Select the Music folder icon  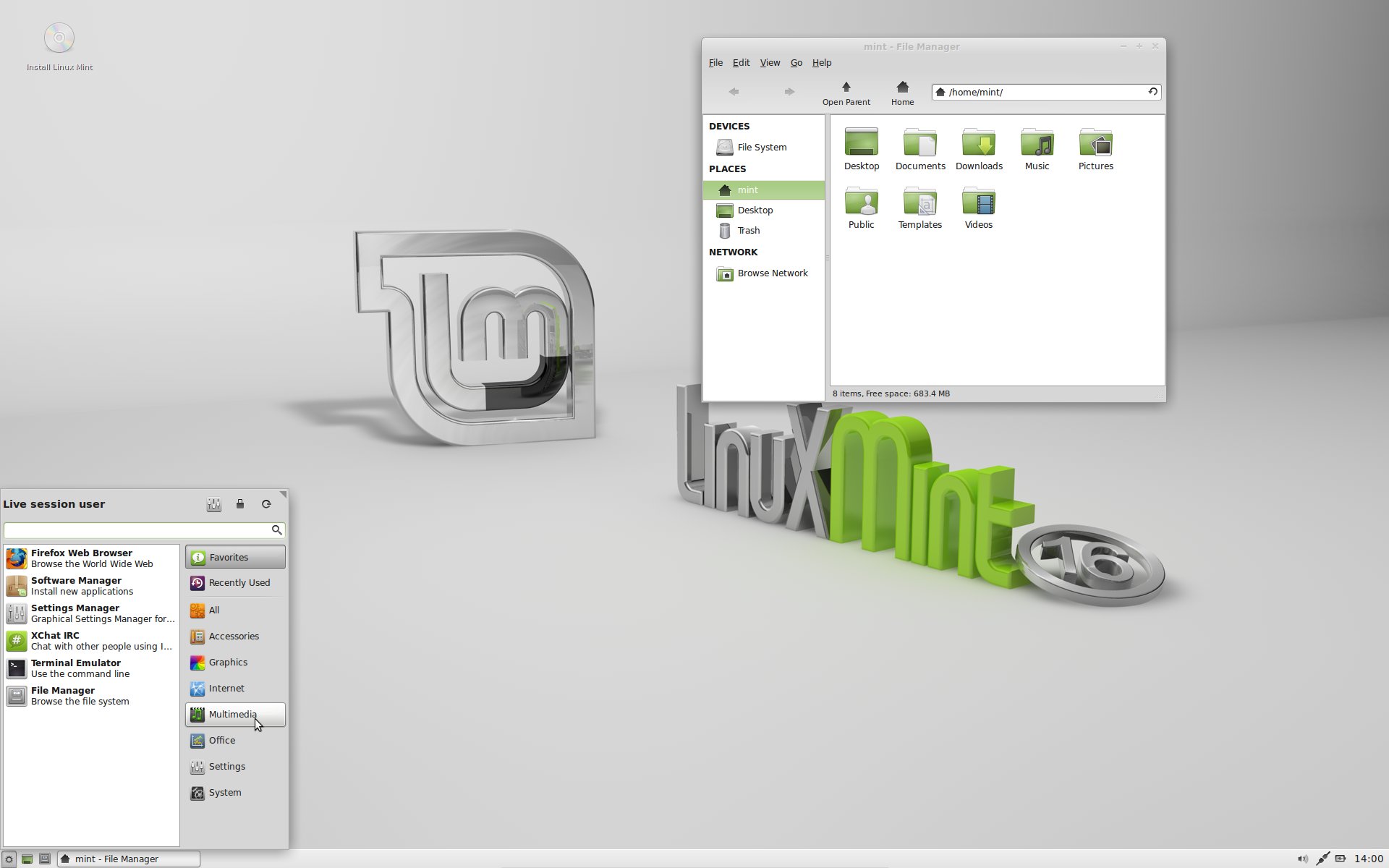point(1037,150)
